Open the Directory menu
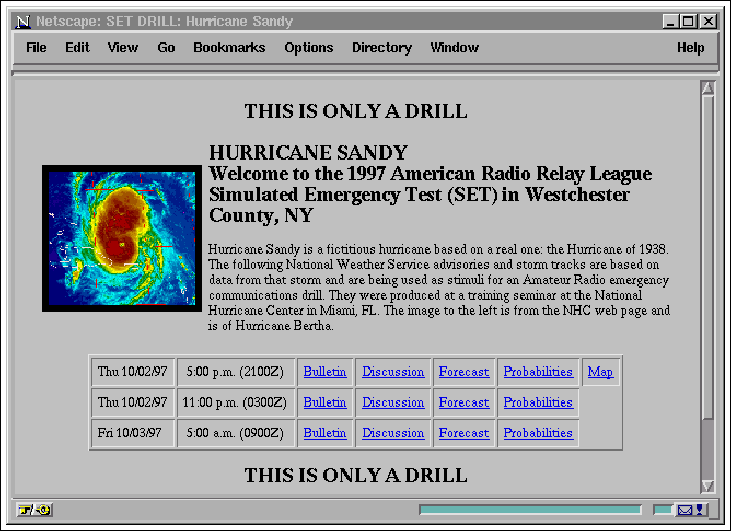Screen dimensions: 731x531 coord(382,48)
